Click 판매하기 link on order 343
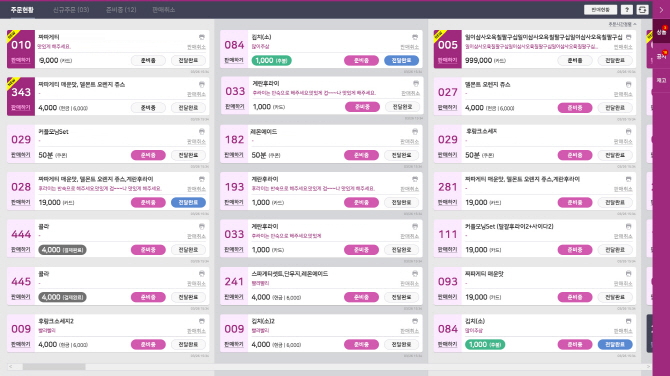Screen dimensions: 670x376 pyautogui.click(x=21, y=107)
